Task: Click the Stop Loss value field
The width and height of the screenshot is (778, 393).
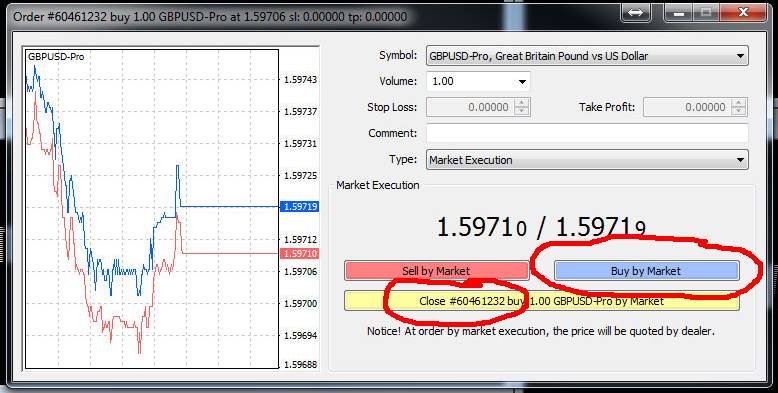Action: coord(471,107)
